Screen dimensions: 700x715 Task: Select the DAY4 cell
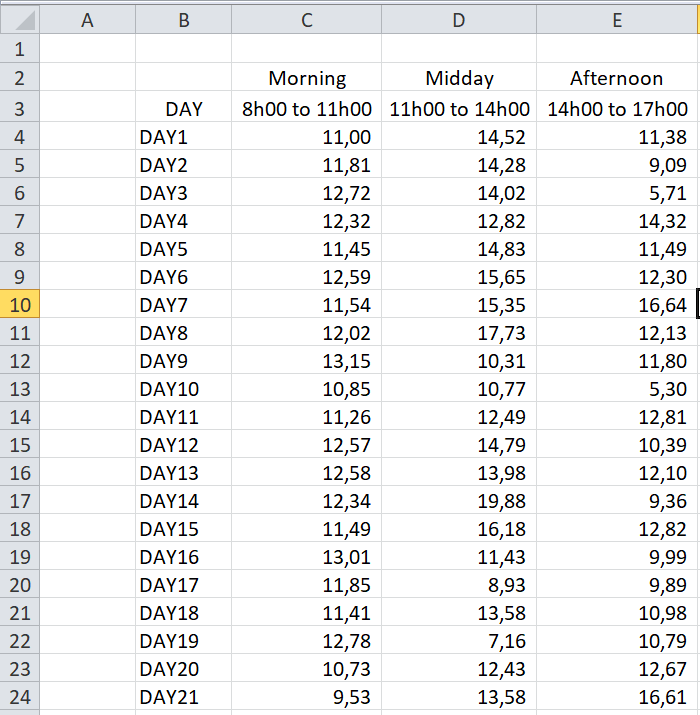tap(183, 220)
